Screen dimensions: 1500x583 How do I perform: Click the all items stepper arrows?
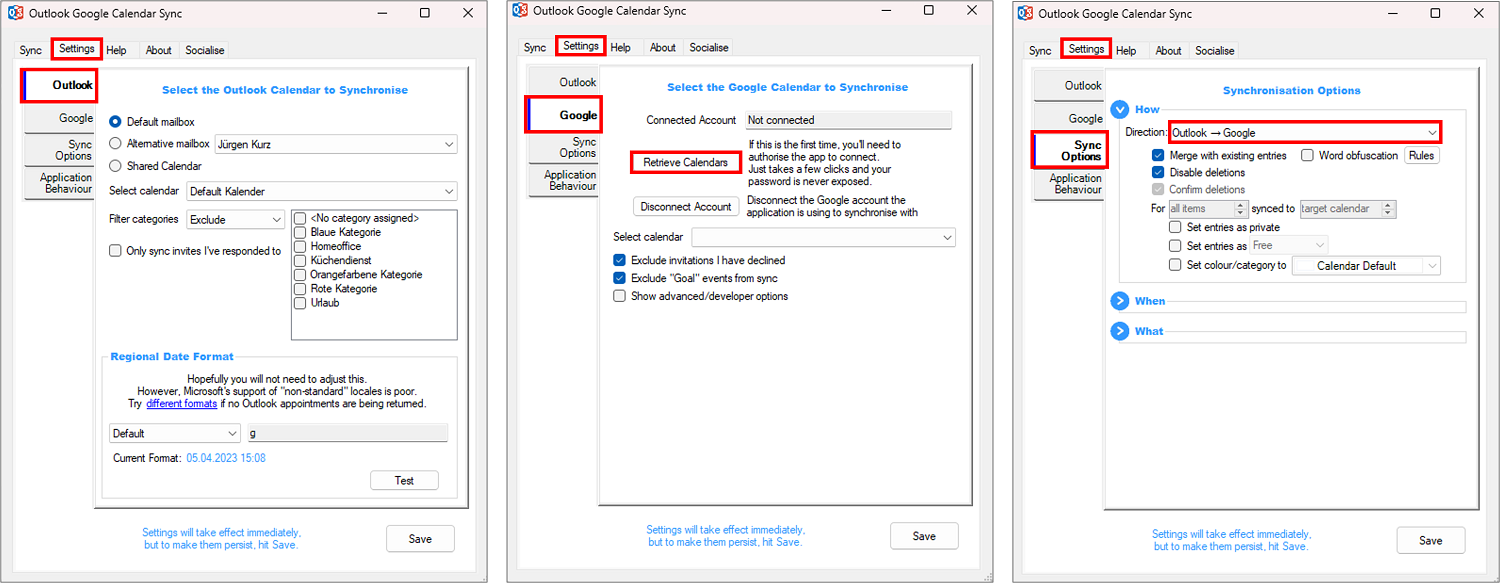(x=1241, y=209)
